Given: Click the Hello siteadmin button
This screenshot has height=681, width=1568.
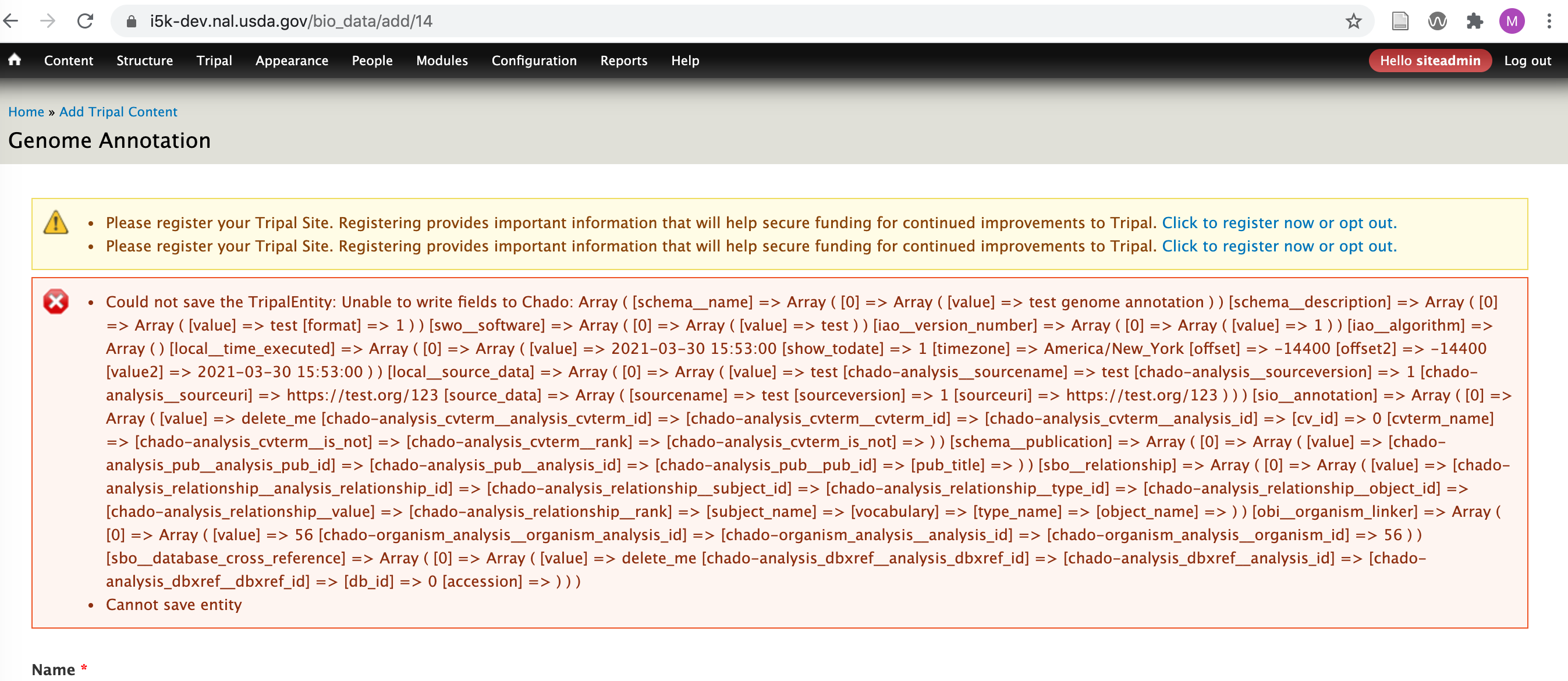Looking at the screenshot, I should [x=1430, y=61].
